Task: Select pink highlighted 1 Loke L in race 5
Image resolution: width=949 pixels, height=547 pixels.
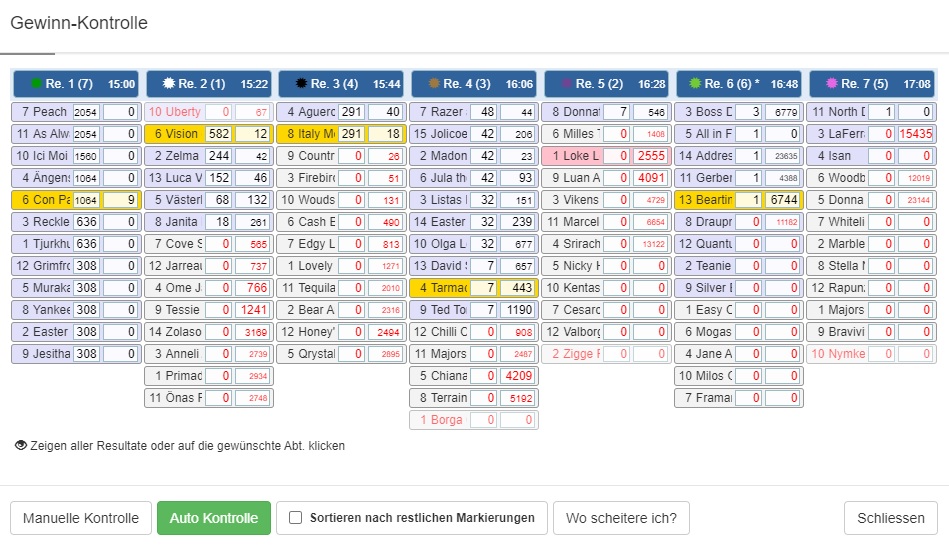Action: click(x=606, y=156)
